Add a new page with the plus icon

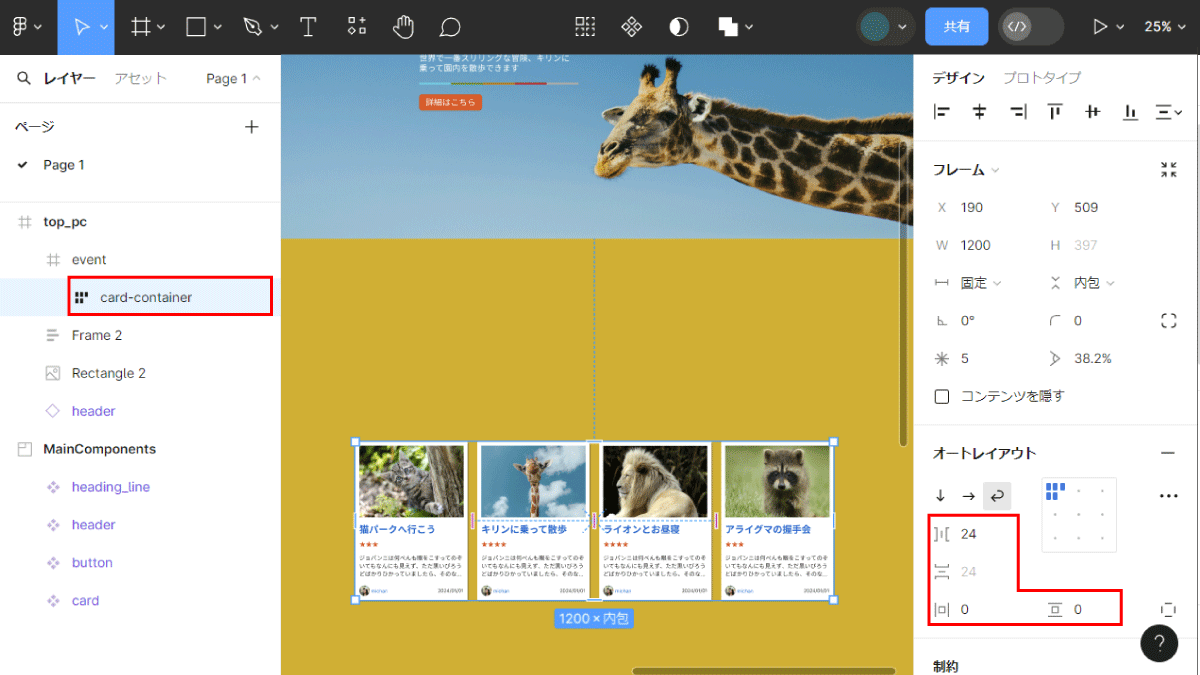(x=252, y=127)
